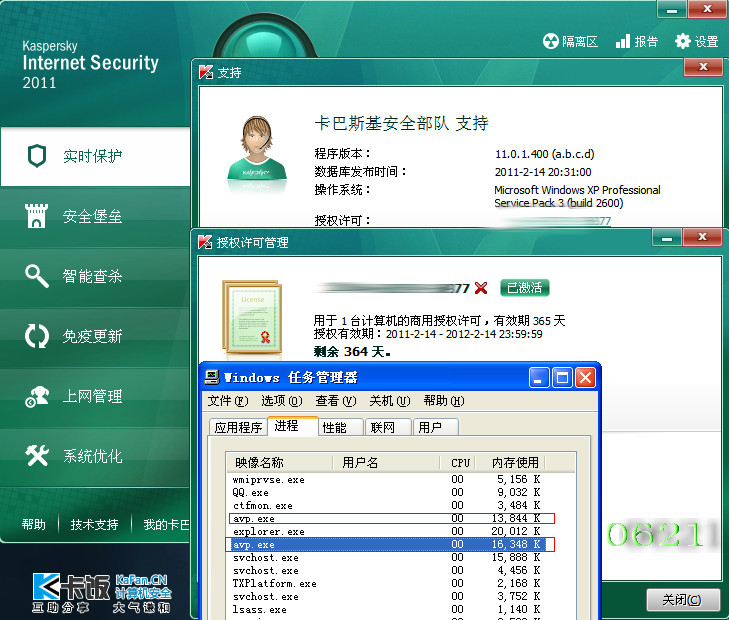Viewport: 729px width, 620px height.
Task: Open the 关机(U) menu in Task Manager
Action: point(390,401)
